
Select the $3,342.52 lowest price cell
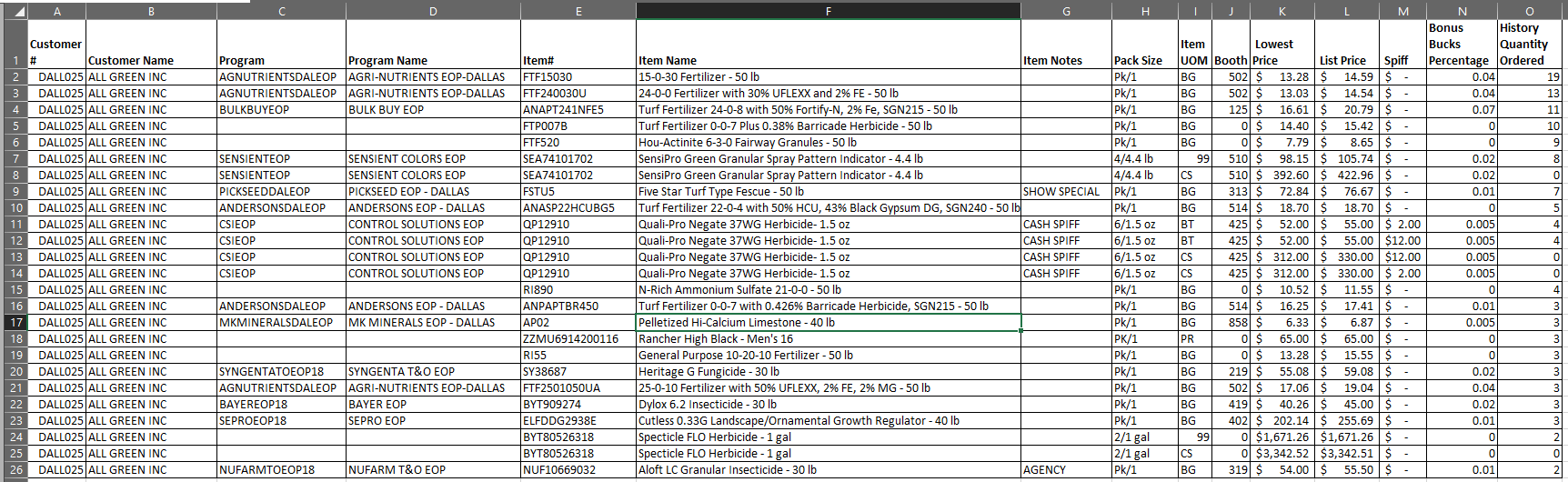[x=1282, y=453]
